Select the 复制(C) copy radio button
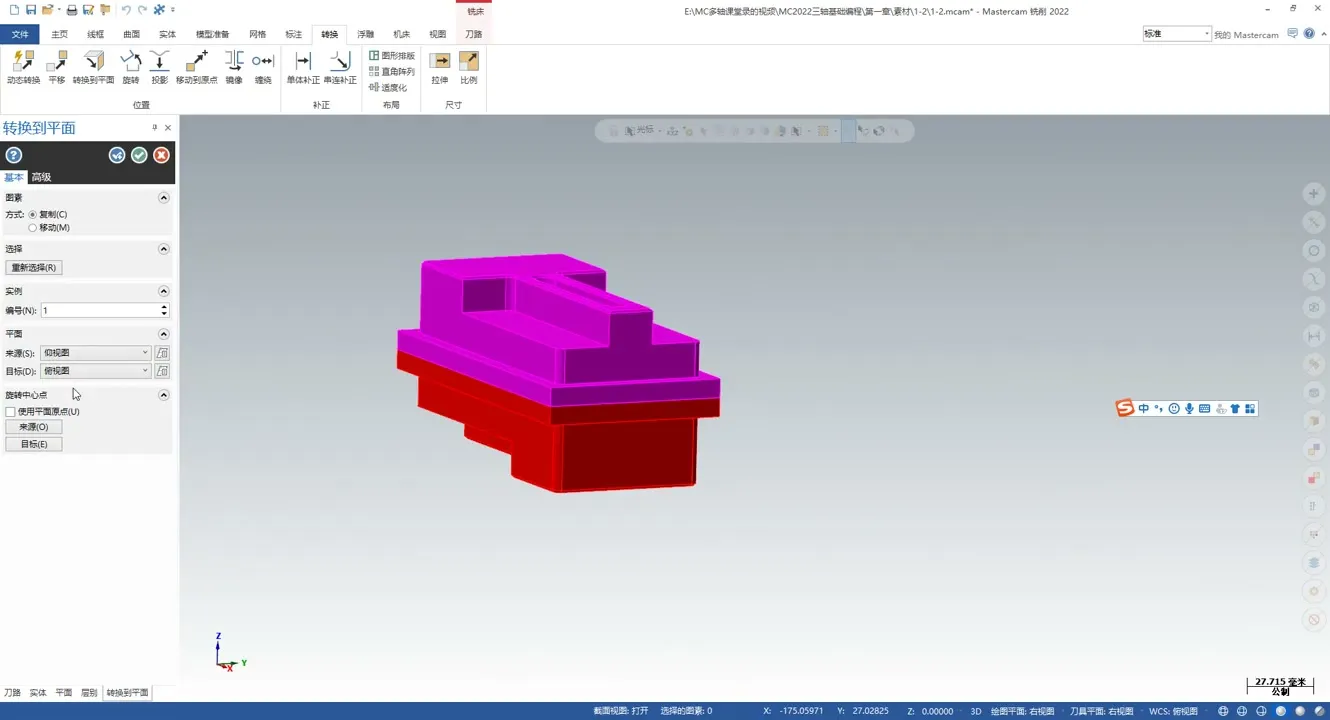 pos(33,215)
